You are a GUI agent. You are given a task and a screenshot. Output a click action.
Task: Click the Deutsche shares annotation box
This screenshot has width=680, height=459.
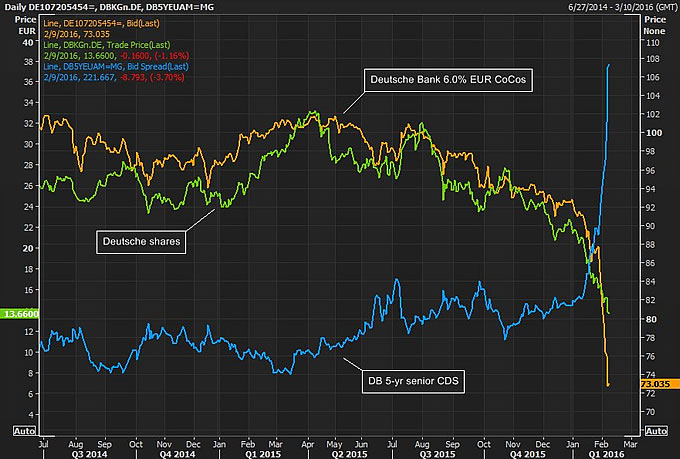click(x=142, y=241)
